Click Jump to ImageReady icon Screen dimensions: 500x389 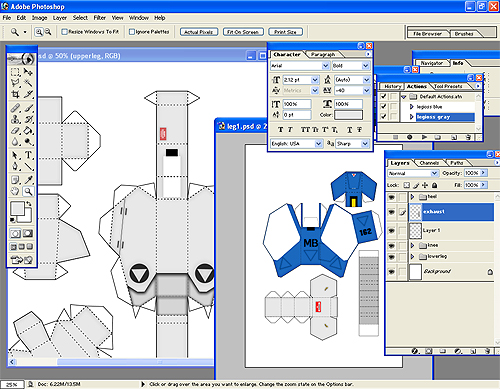(22, 259)
